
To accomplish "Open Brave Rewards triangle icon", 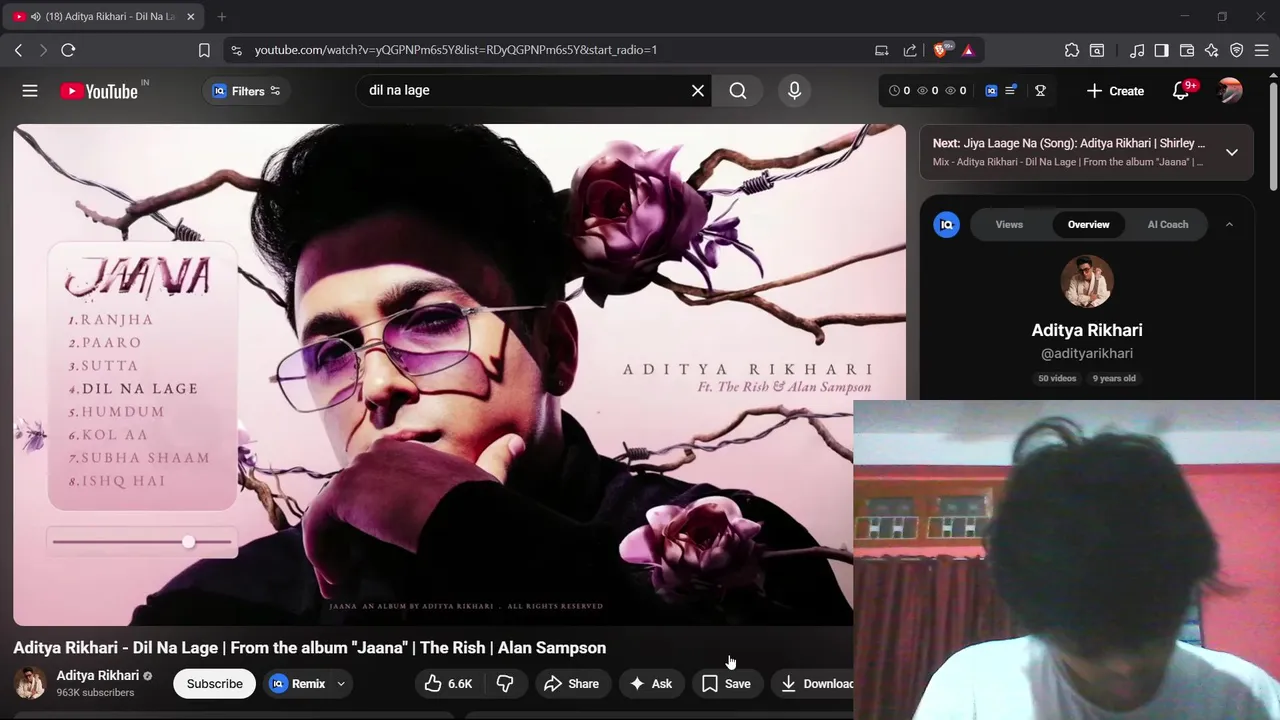I will tap(968, 50).
